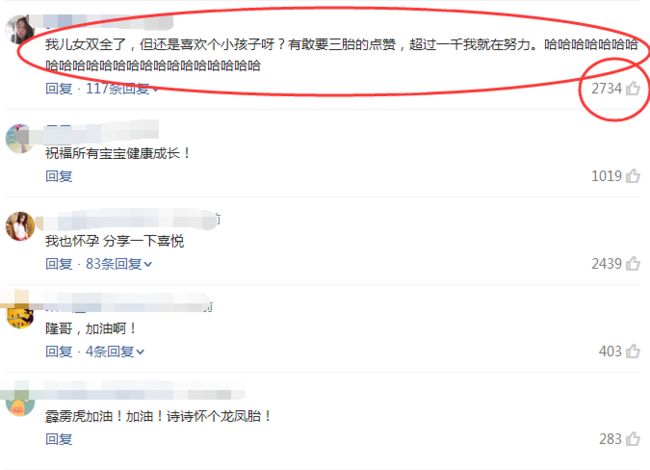Click thumbs-up on 我也怀孕 comment
Viewport: 650px width, 470px height.
[633, 264]
